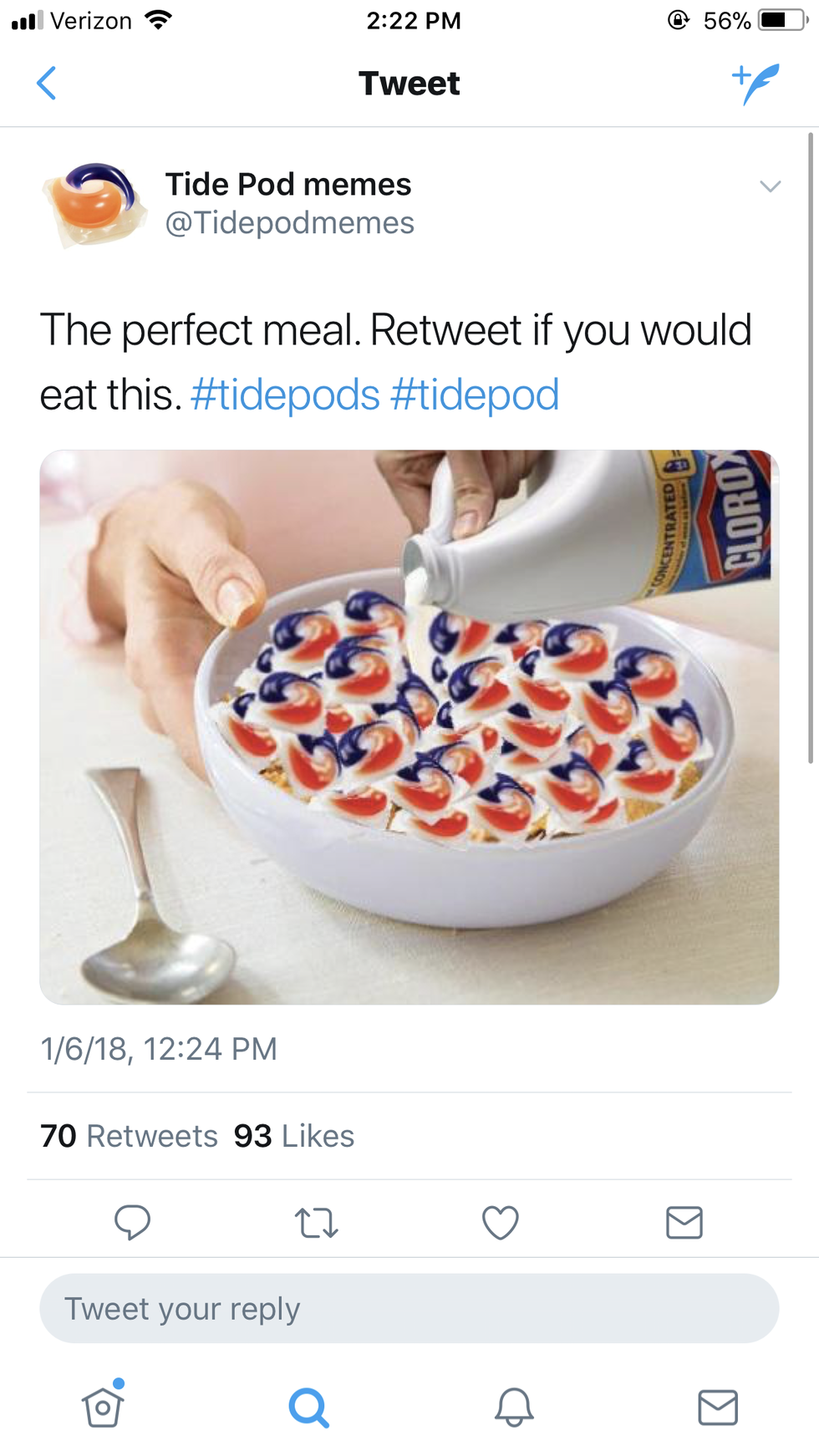Viewport: 819px width, 1456px height.
Task: Open the tweet options chevron menu
Action: point(770,186)
